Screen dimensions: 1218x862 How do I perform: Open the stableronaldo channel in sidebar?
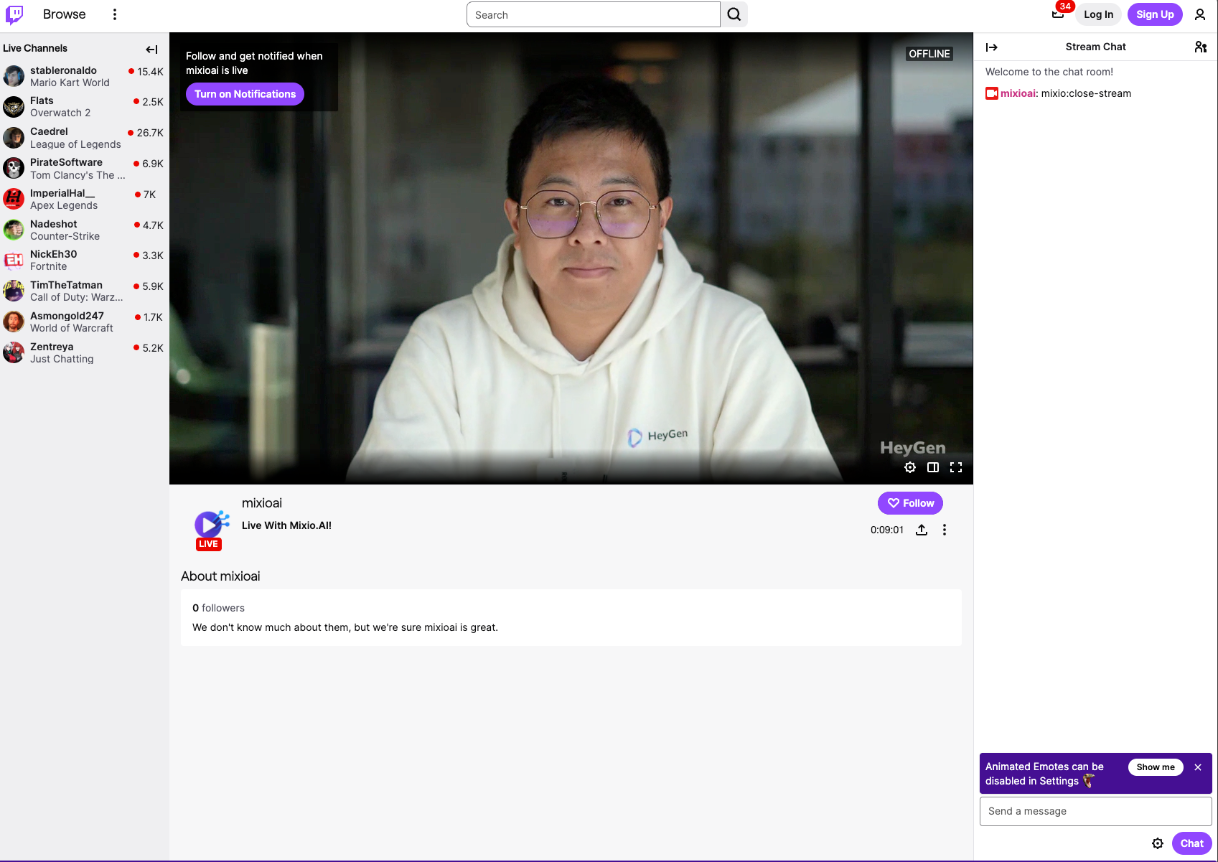(x=63, y=71)
